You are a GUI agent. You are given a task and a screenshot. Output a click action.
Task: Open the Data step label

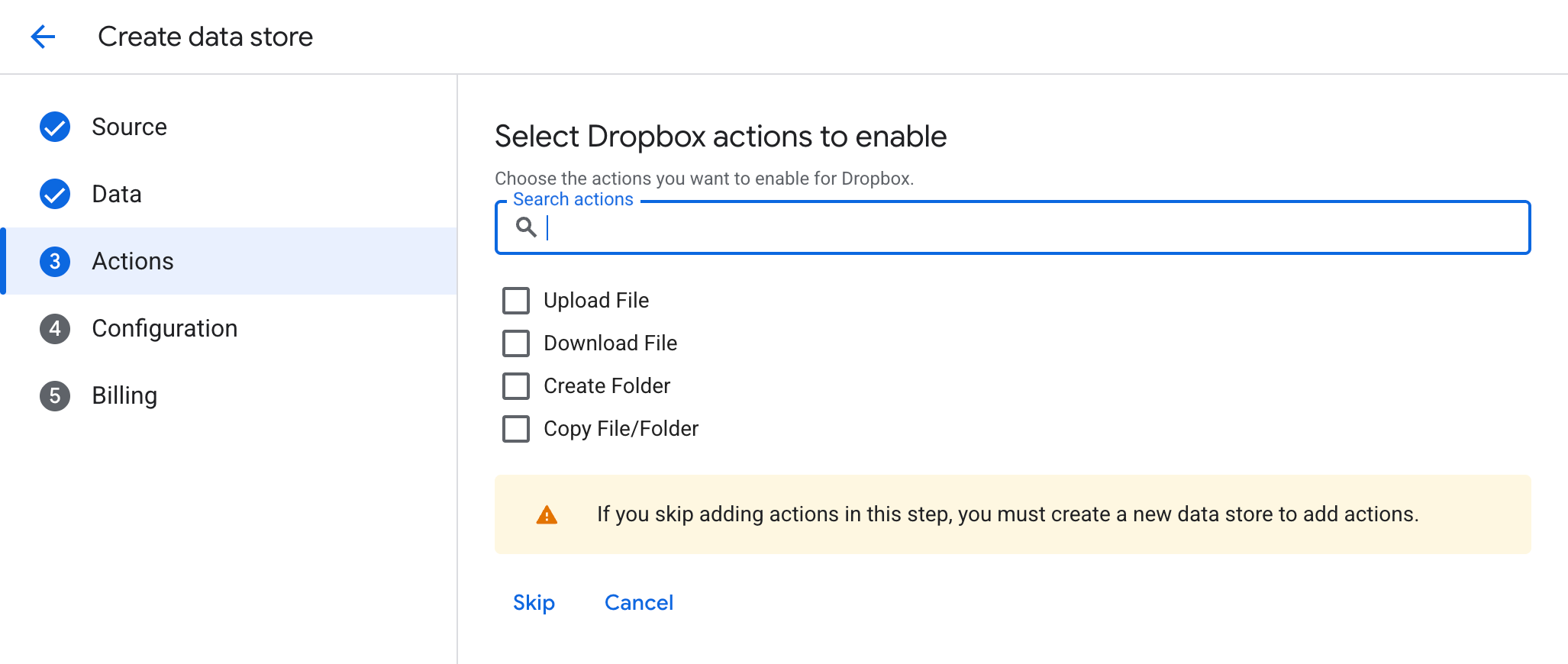coord(117,194)
